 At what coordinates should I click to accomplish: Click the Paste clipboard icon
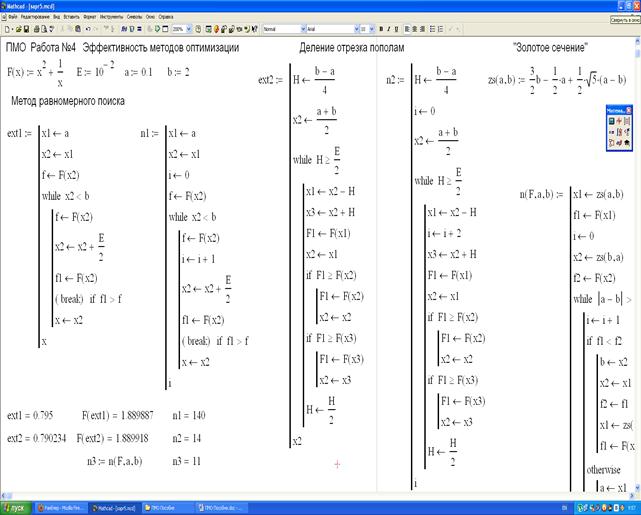78,29
